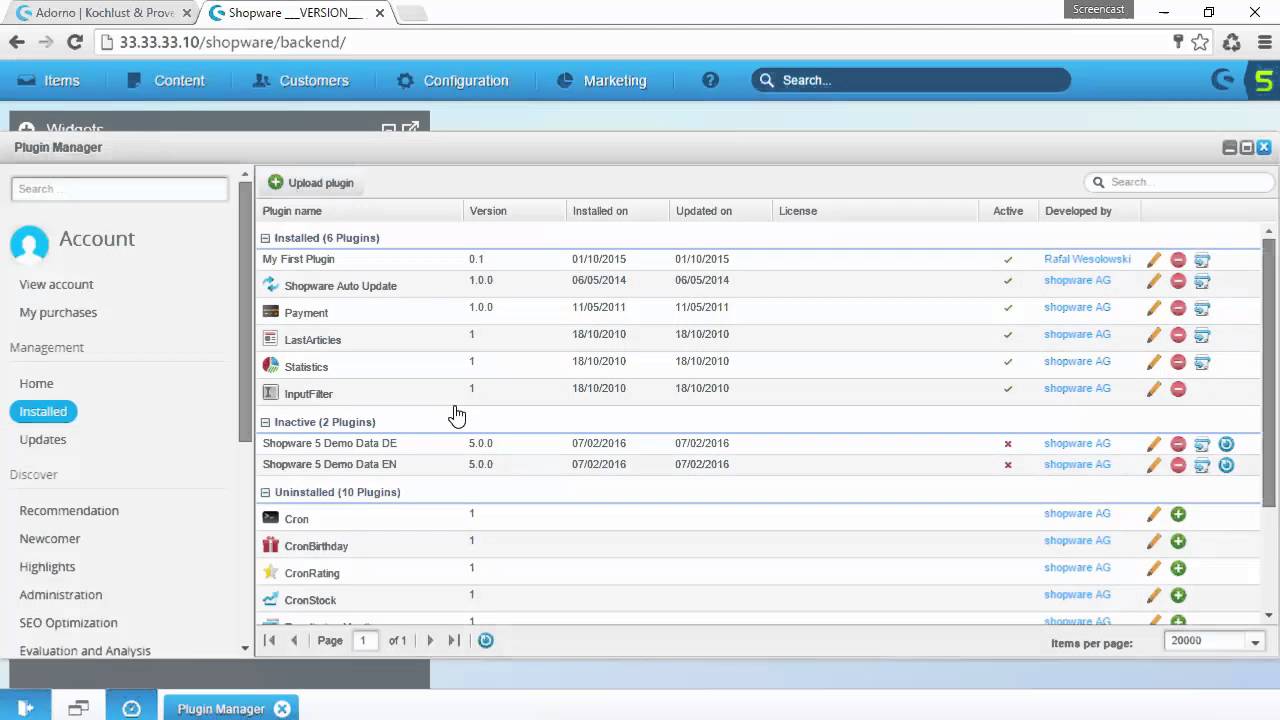Open the help question mark icon in top menu
The width and height of the screenshot is (1280, 720).
pos(710,80)
